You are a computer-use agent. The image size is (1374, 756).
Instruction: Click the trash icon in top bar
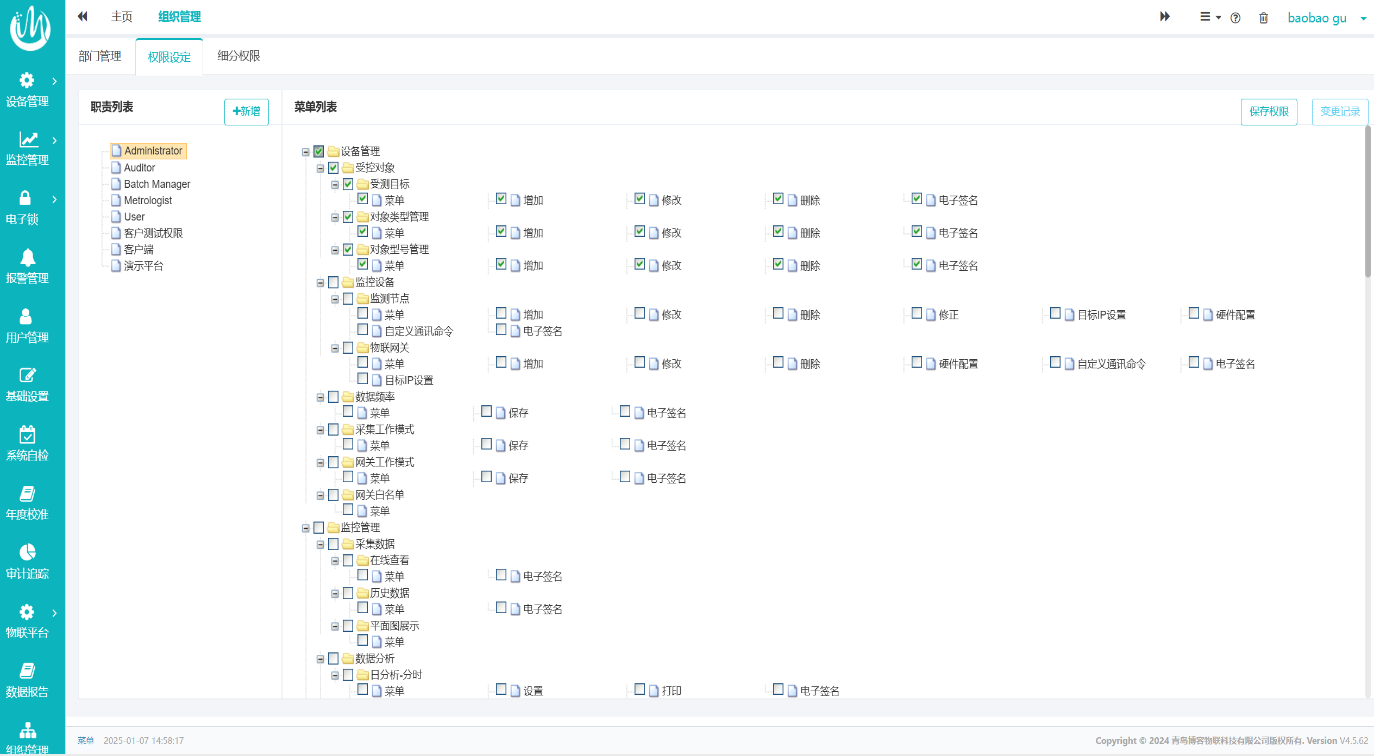pyautogui.click(x=1263, y=18)
